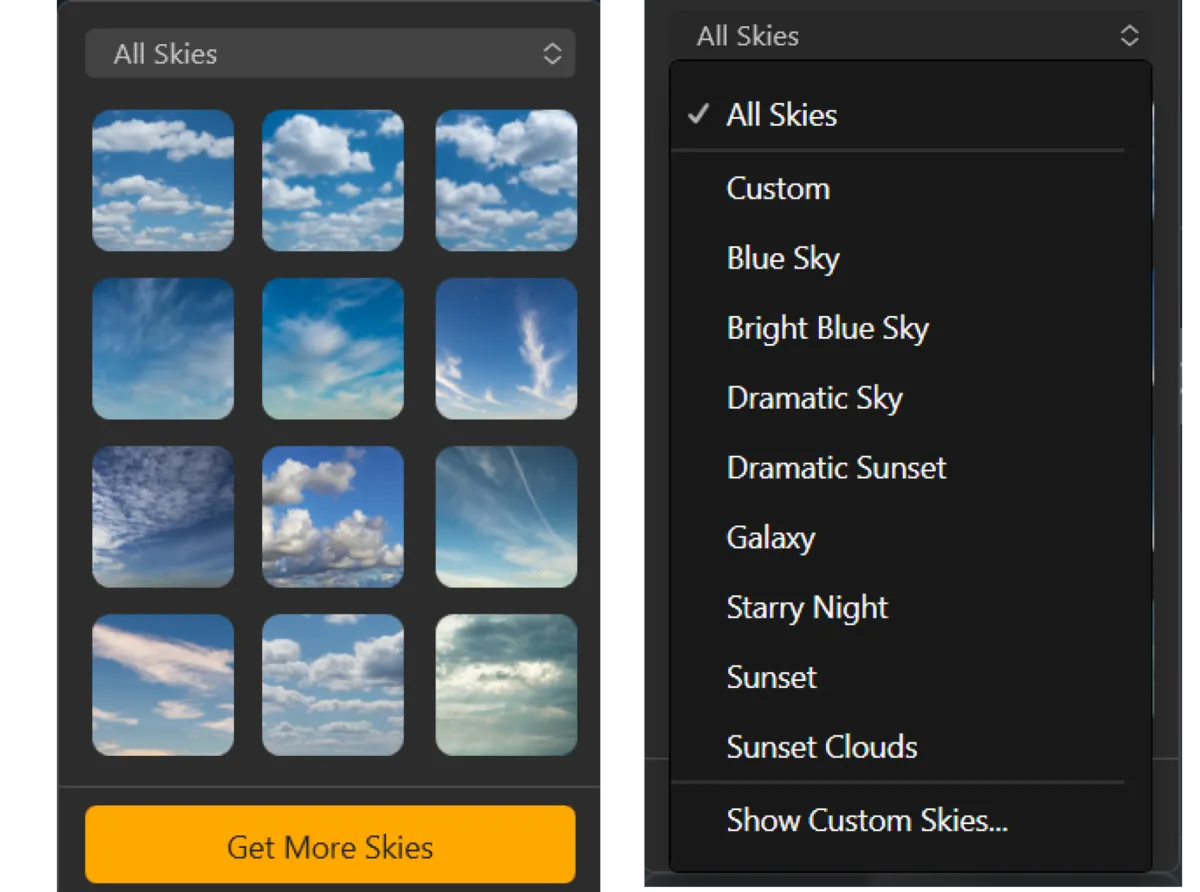Viewport: 1200px width, 892px height.
Task: Choose the Starry Night category
Action: (806, 607)
